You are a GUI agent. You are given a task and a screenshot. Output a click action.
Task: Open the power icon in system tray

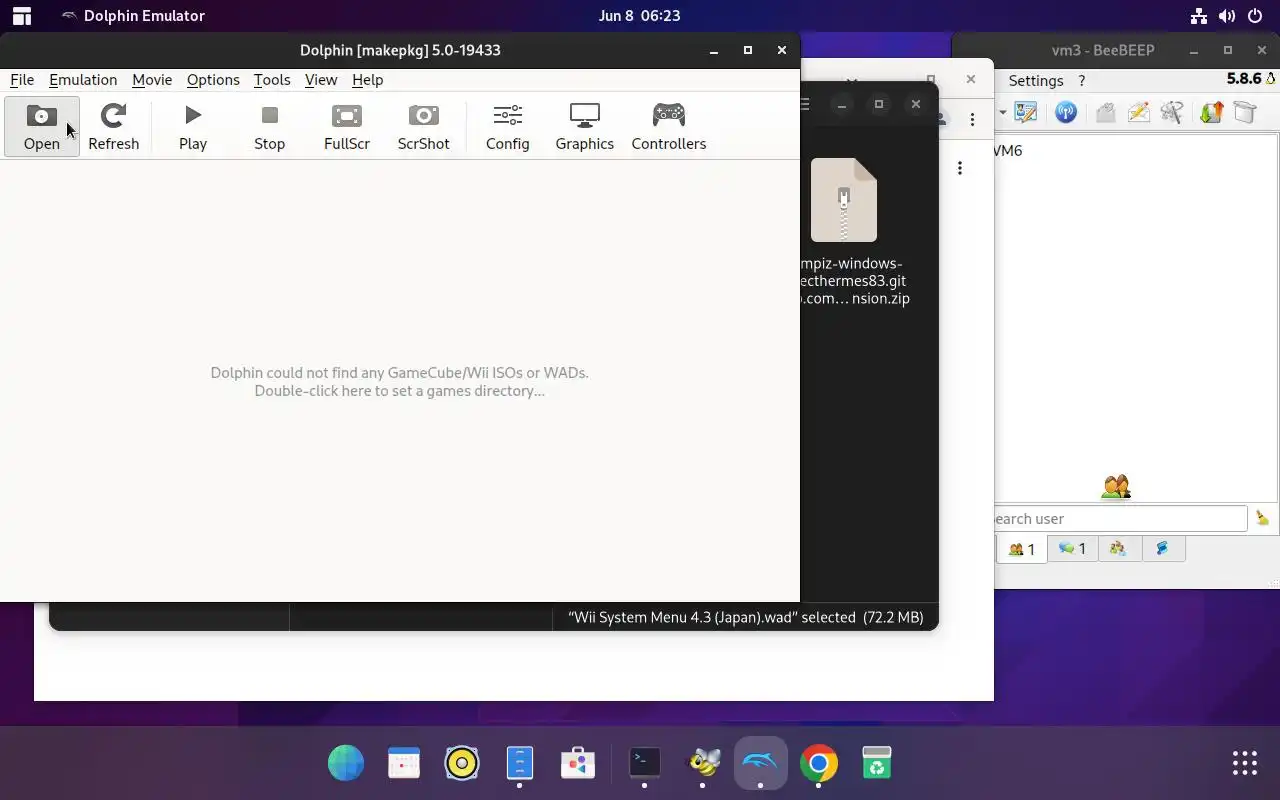[x=1255, y=16]
